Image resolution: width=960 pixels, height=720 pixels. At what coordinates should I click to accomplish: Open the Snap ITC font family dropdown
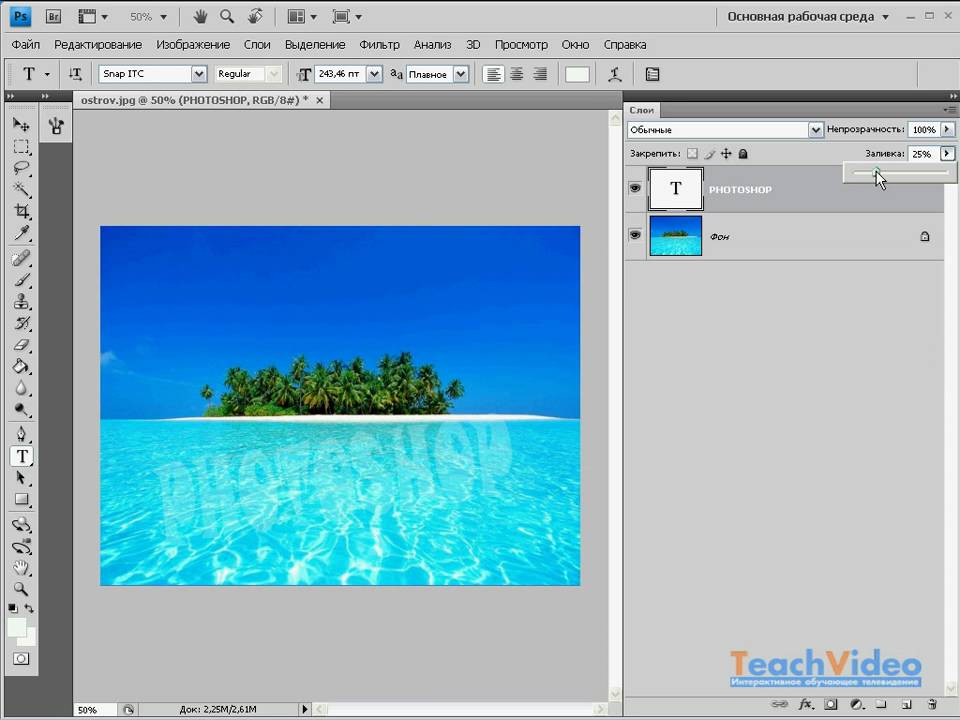click(199, 74)
